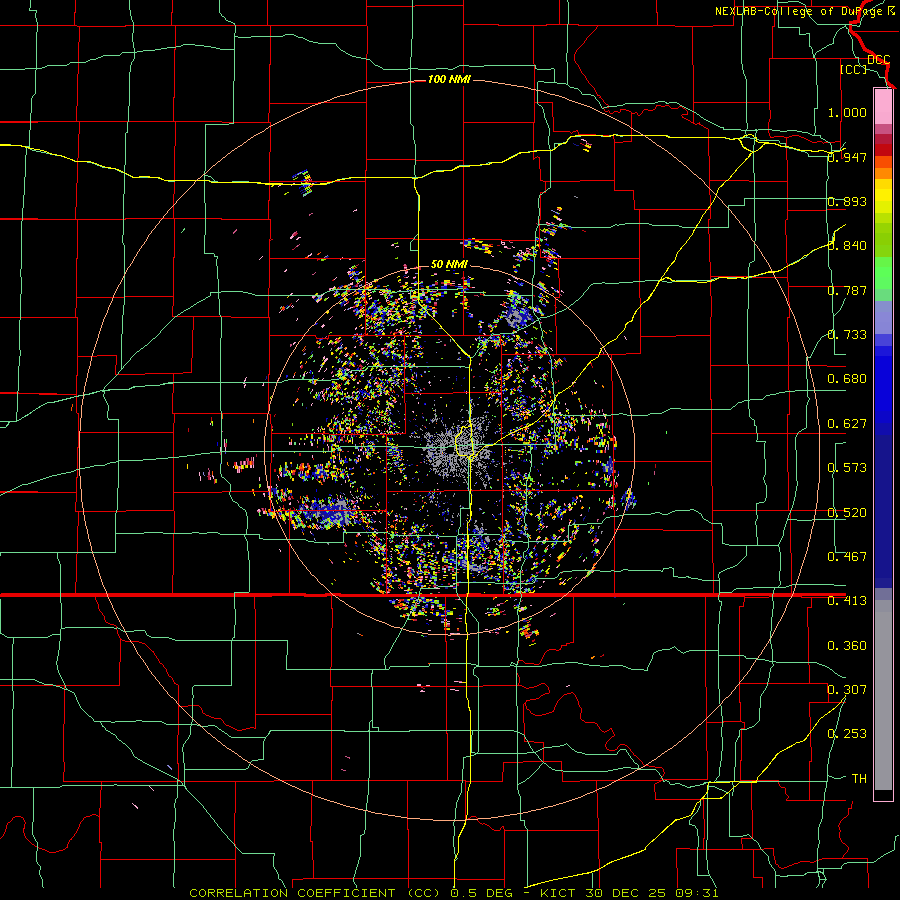This screenshot has height=900, width=900.
Task: Click the KICT radar site identifier
Action: [x=560, y=893]
